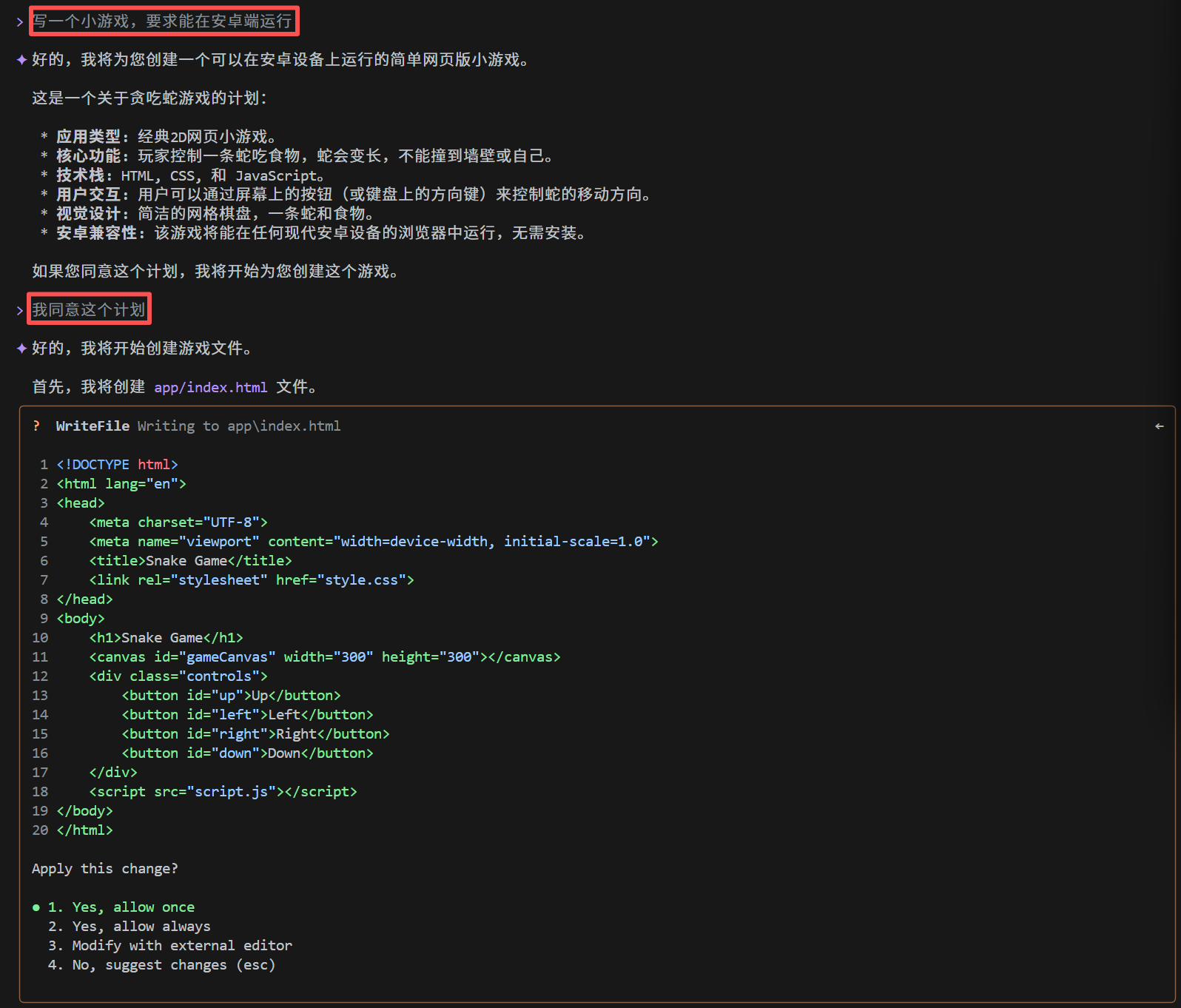Click the sparkle icon before 好的，我将开始创建游戏文件
1181x1008 pixels.
point(21,349)
